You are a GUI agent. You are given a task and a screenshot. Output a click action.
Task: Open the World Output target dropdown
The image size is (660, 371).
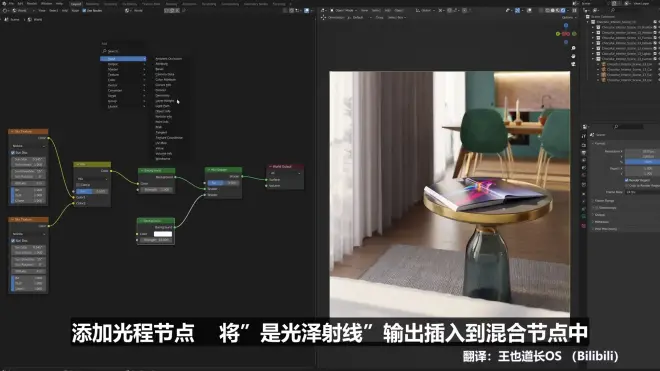click(x=285, y=173)
